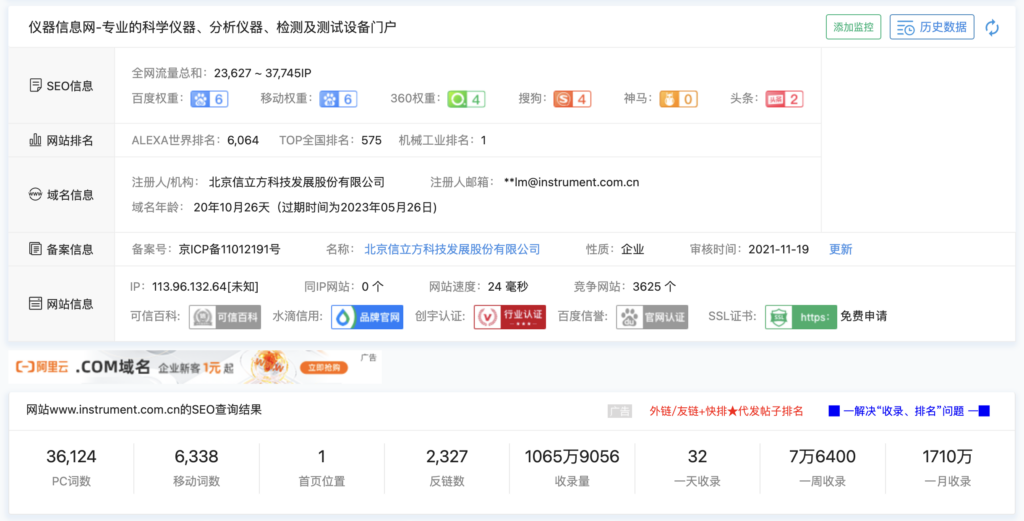Click the gray 广告 label near SEO results
The width and height of the screenshot is (1024, 521).
(619, 411)
